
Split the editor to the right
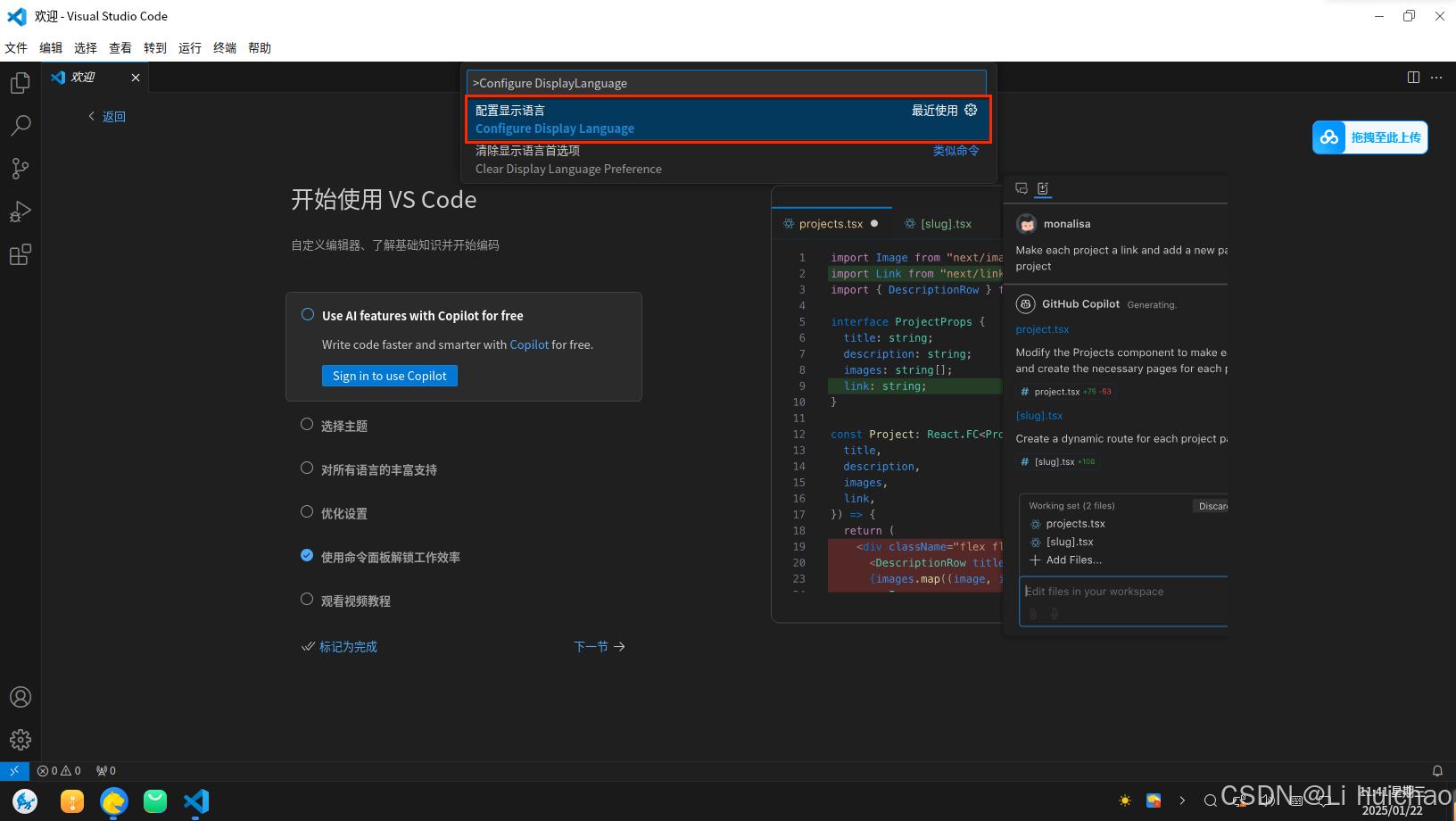tap(1413, 78)
